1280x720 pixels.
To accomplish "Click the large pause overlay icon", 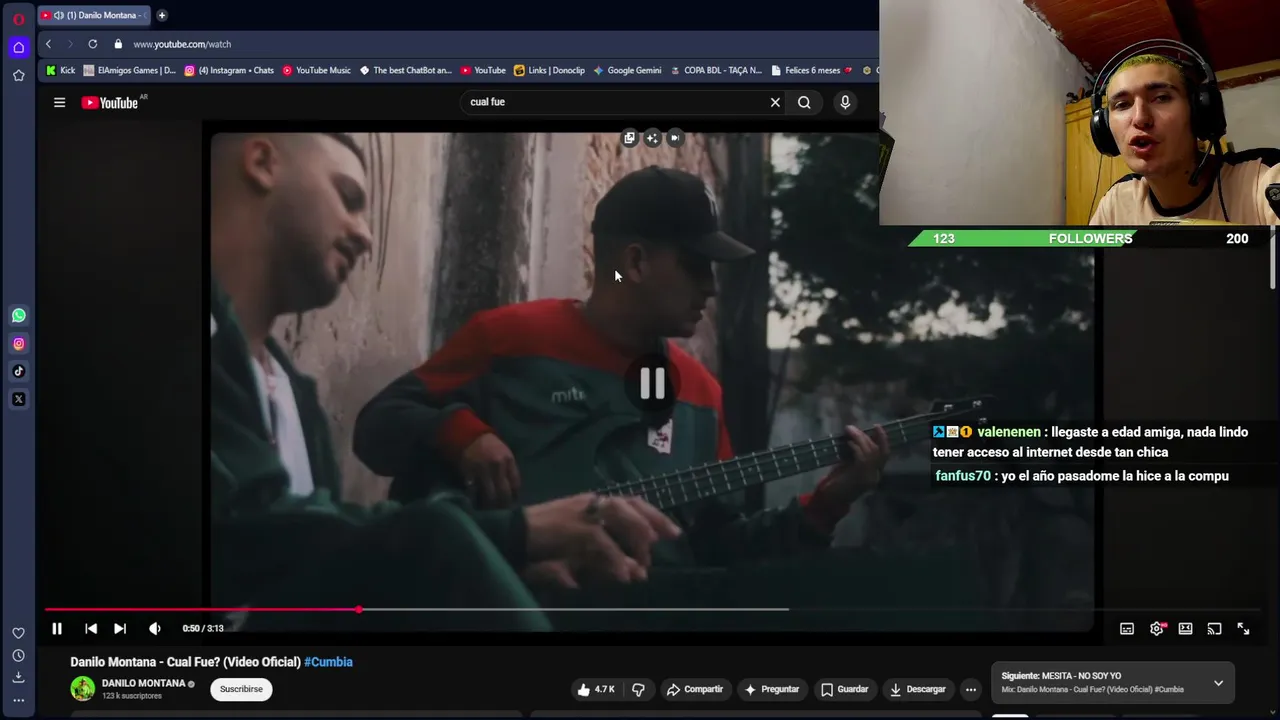I will (652, 383).
